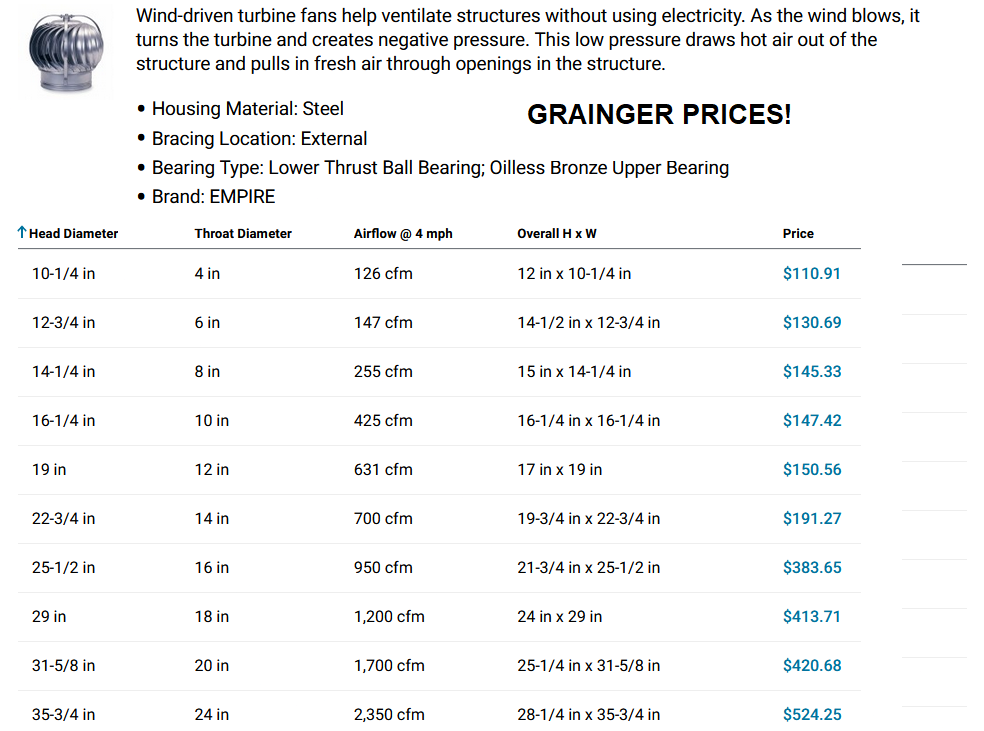Select the $145.33 price link
This screenshot has height=731, width=984.
click(812, 371)
